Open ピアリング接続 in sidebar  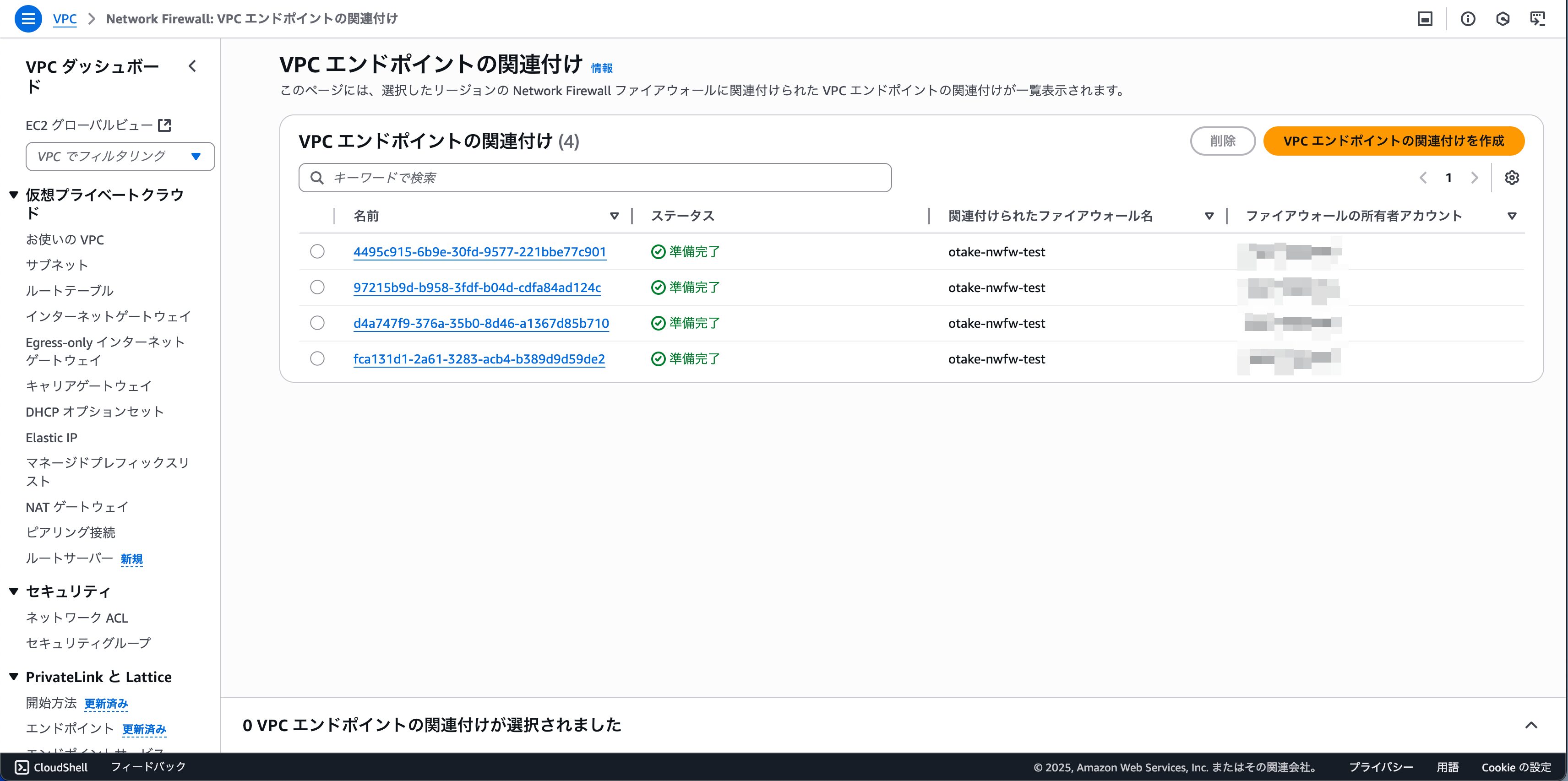(x=71, y=532)
